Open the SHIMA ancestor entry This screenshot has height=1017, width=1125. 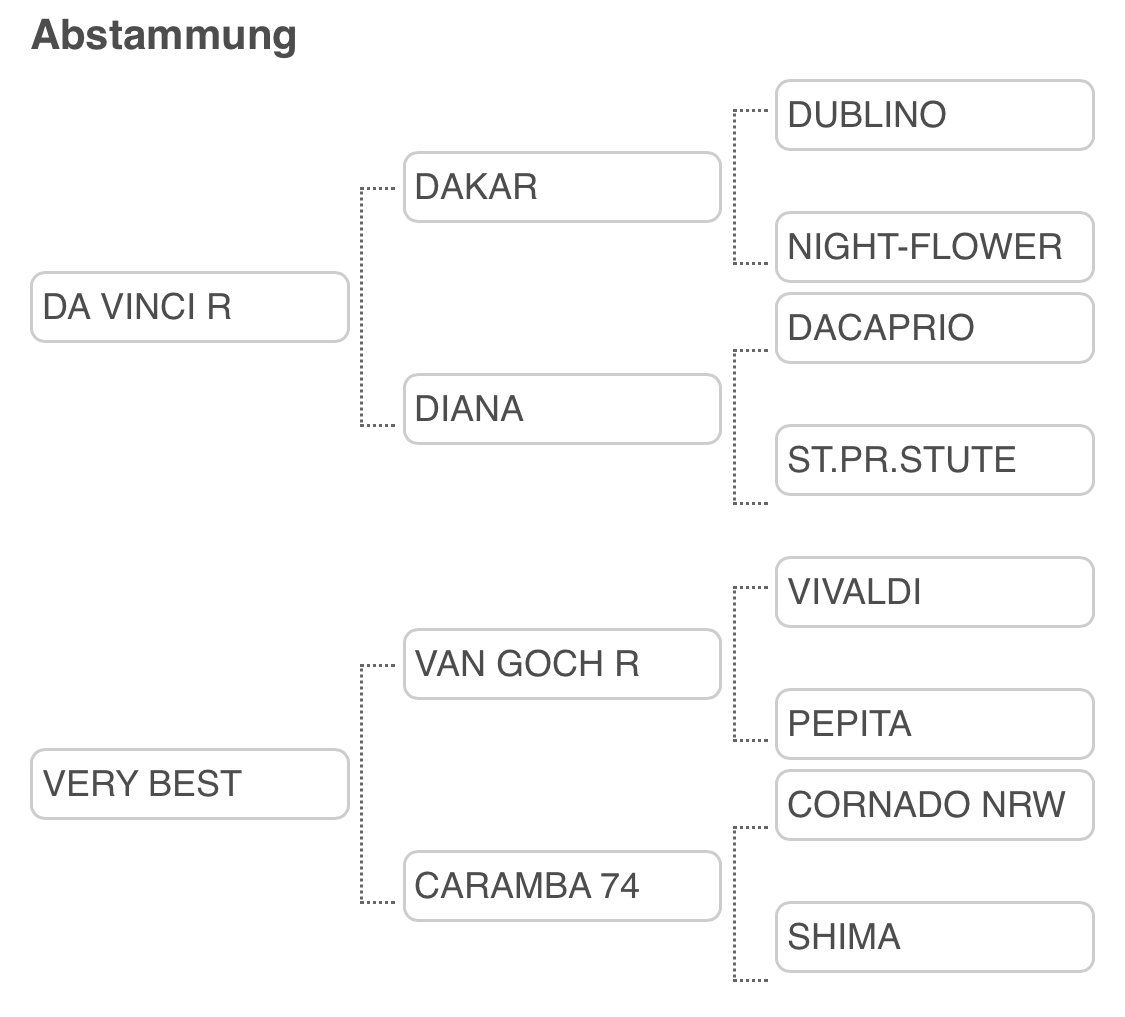point(934,937)
